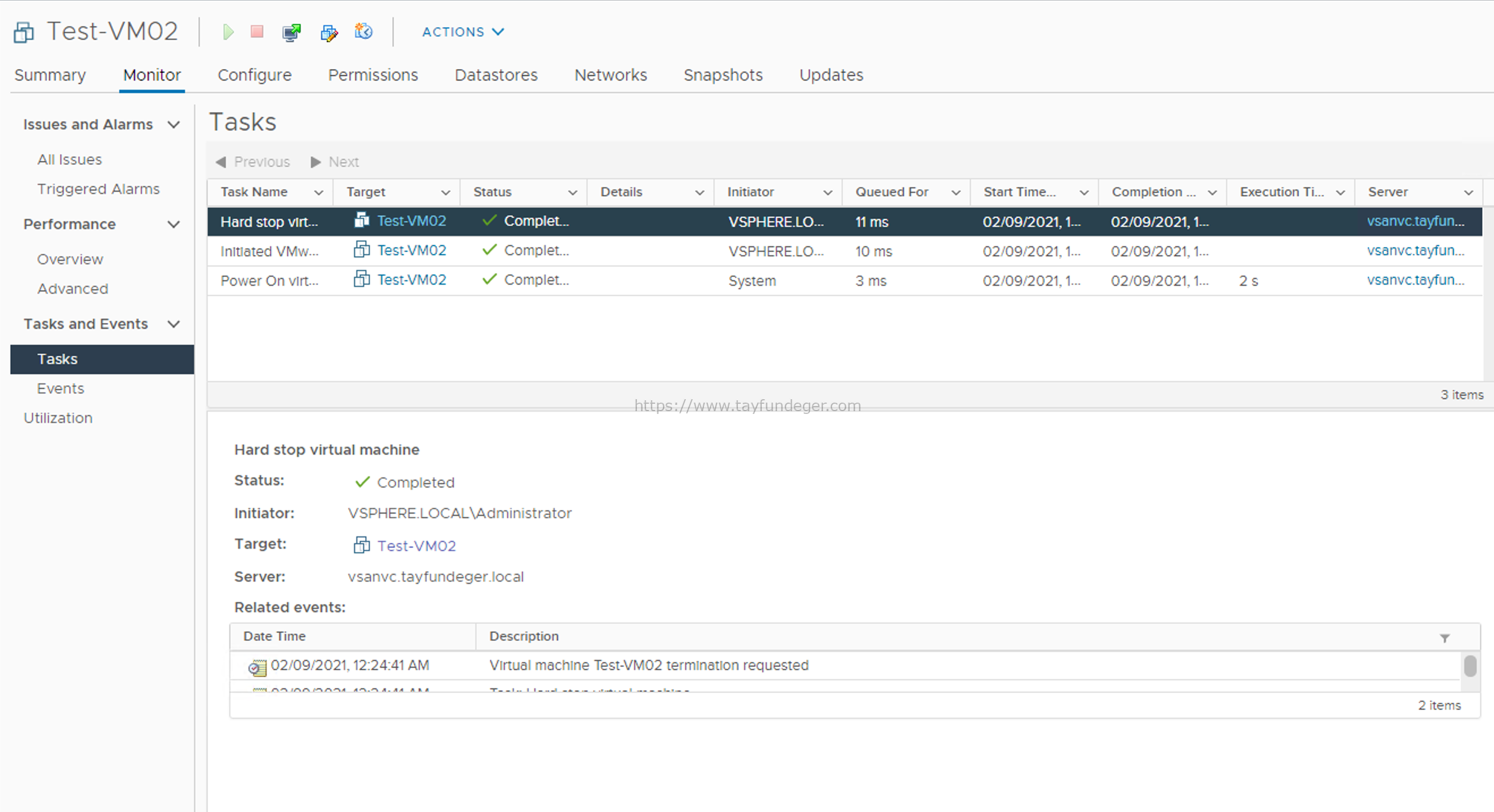Click VM icon in Initiated VMw... row

click(362, 250)
